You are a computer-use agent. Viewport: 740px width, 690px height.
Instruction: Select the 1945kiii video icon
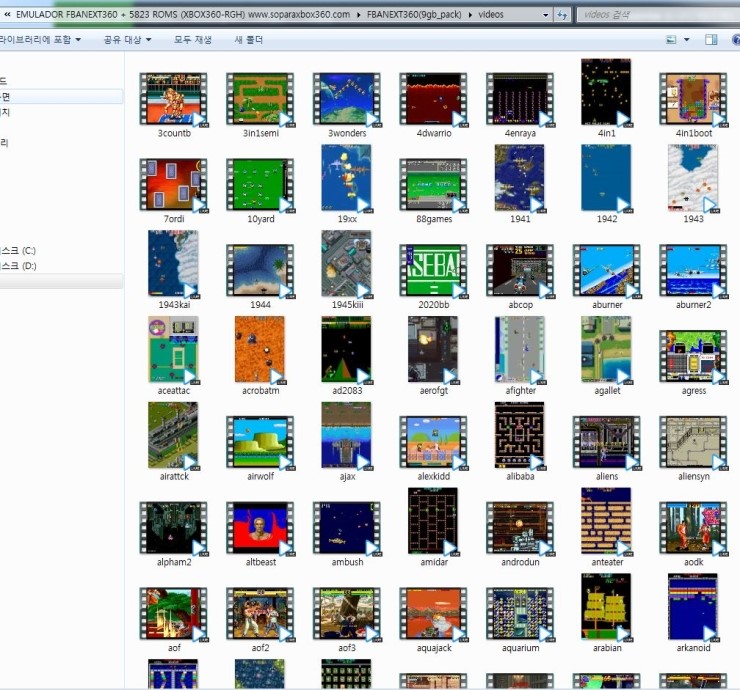coord(347,264)
